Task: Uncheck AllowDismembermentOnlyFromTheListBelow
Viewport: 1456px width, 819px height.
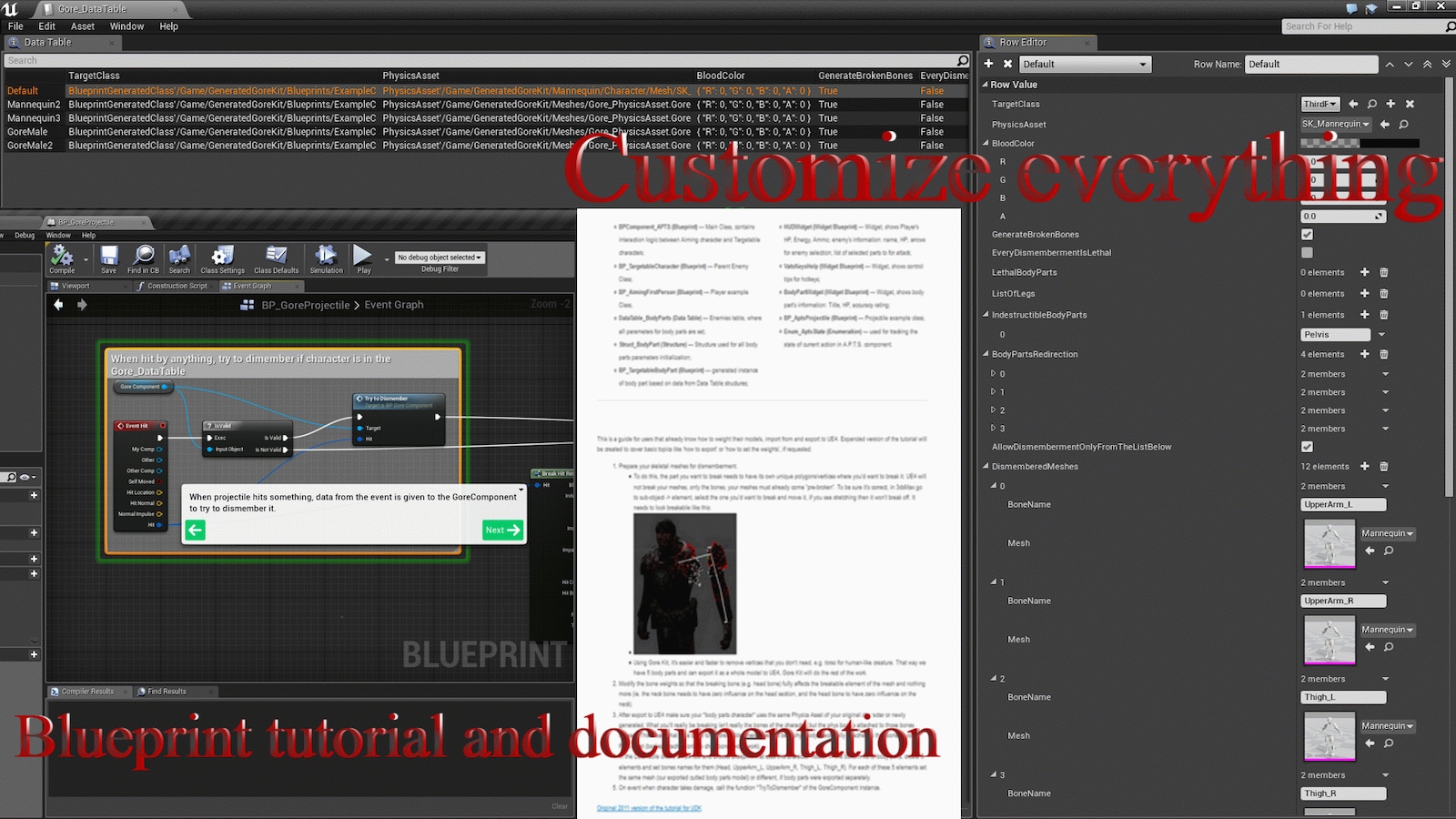Action: pyautogui.click(x=1307, y=447)
